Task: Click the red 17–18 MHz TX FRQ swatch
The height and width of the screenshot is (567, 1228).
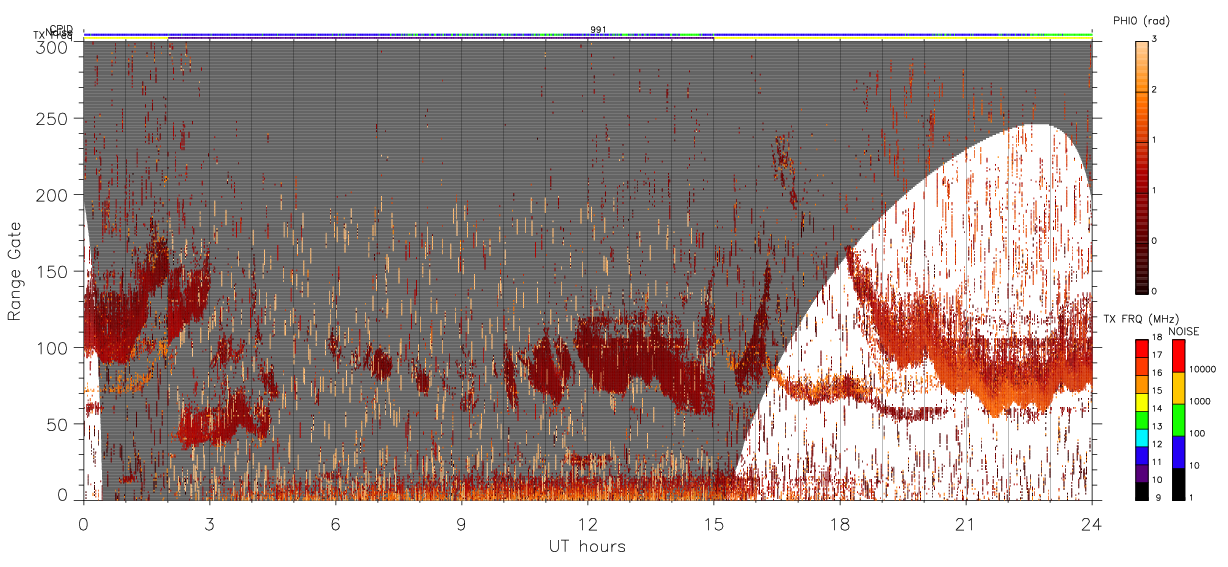Action: coord(1141,349)
